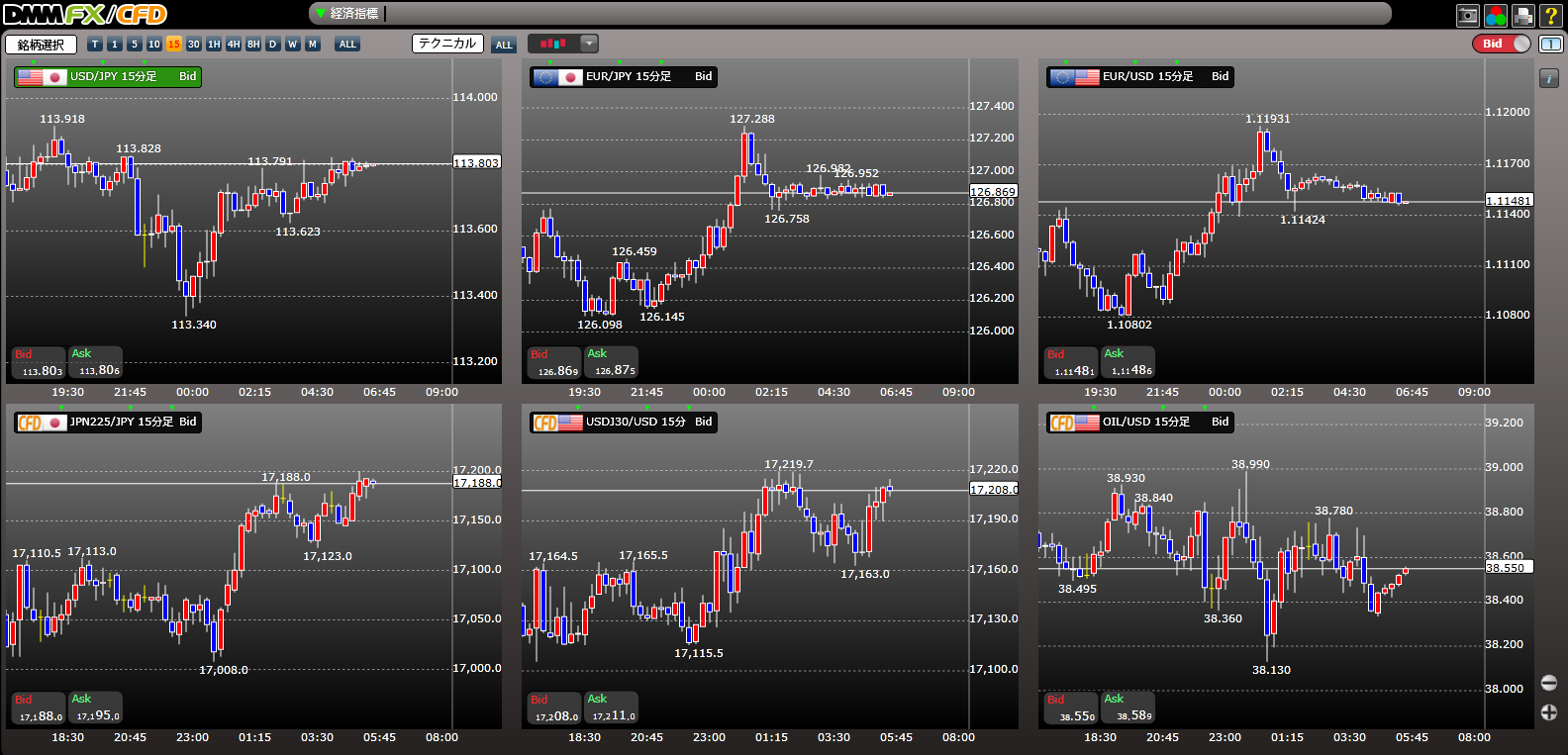Screen dimensions: 1568x755
Task: Click the CFD badge on the JPN225/JPY chart
Action: [30, 423]
